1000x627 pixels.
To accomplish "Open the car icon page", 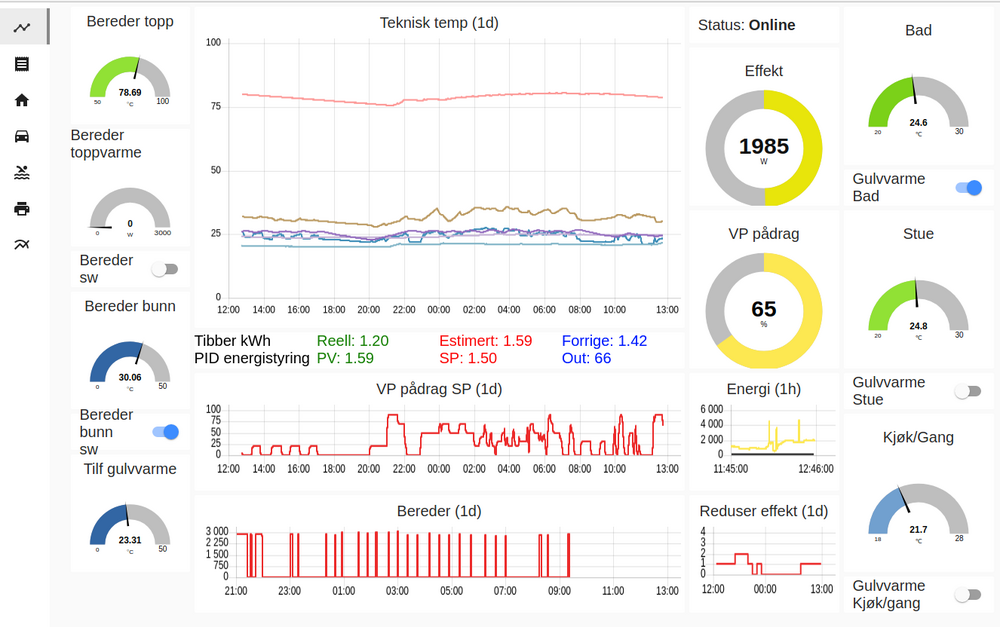I will click(22, 136).
